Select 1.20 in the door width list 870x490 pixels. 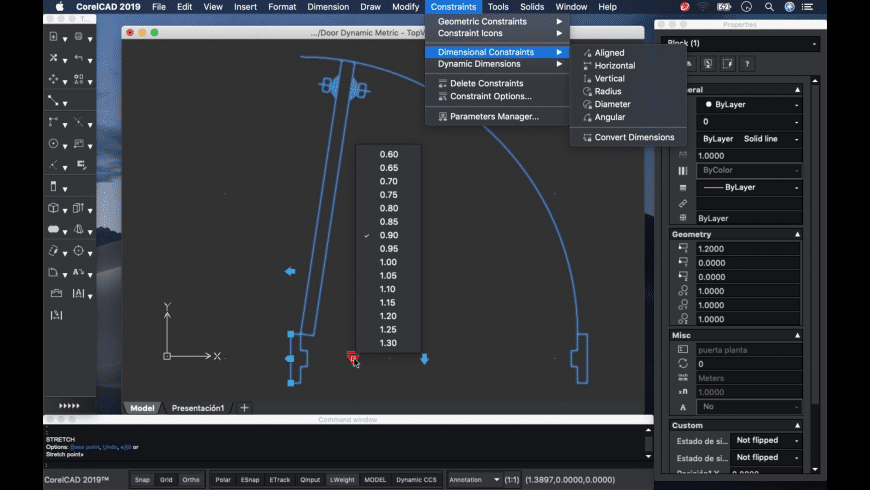point(389,316)
